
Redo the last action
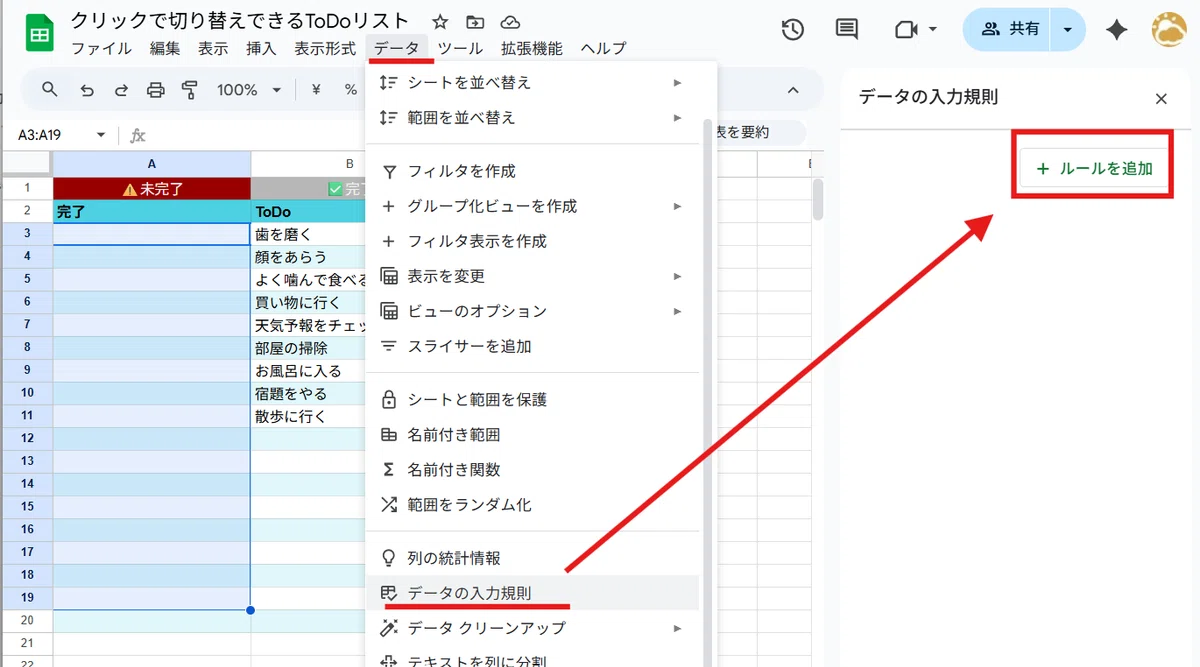coord(121,90)
